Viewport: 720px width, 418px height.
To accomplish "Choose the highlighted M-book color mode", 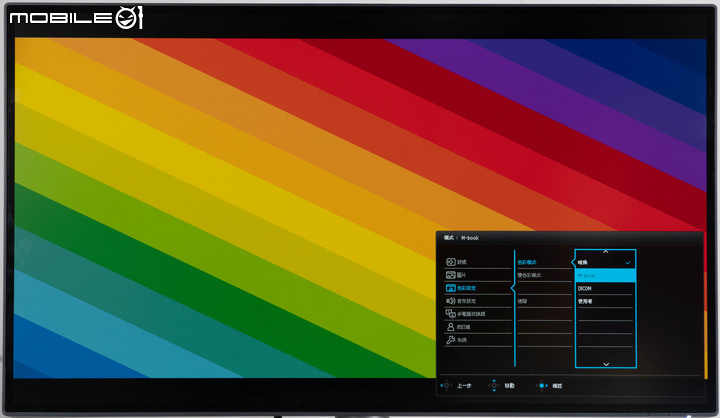I will pyautogui.click(x=605, y=276).
